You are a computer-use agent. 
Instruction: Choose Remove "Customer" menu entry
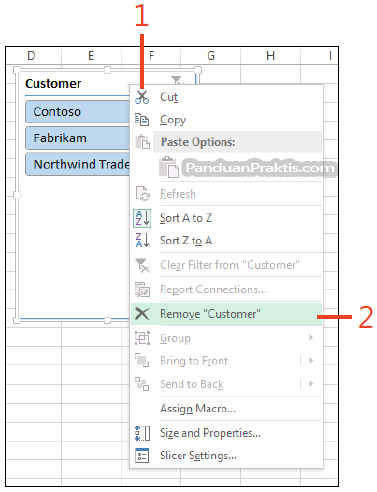[x=226, y=314]
